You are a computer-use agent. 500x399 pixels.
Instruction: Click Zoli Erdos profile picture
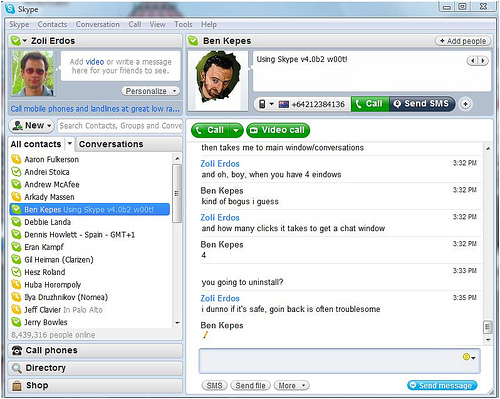click(32, 73)
